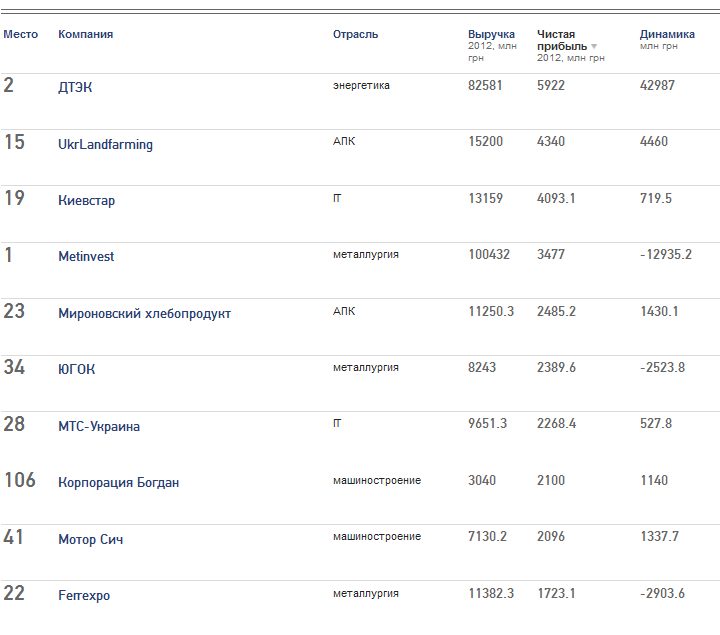The height and width of the screenshot is (635, 720).
Task: Click revenue value 100432
Action: [x=489, y=254]
